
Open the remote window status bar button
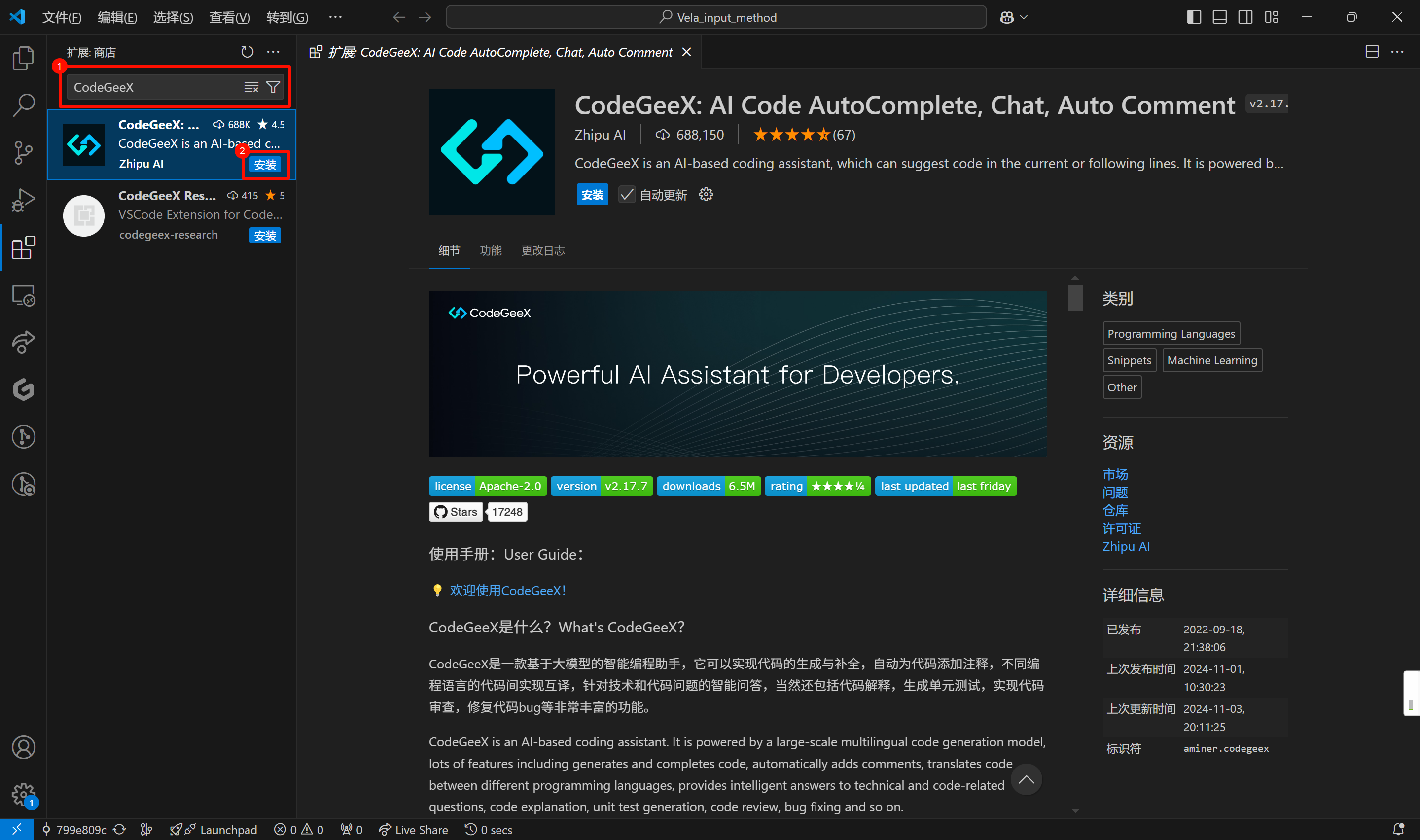(16, 829)
